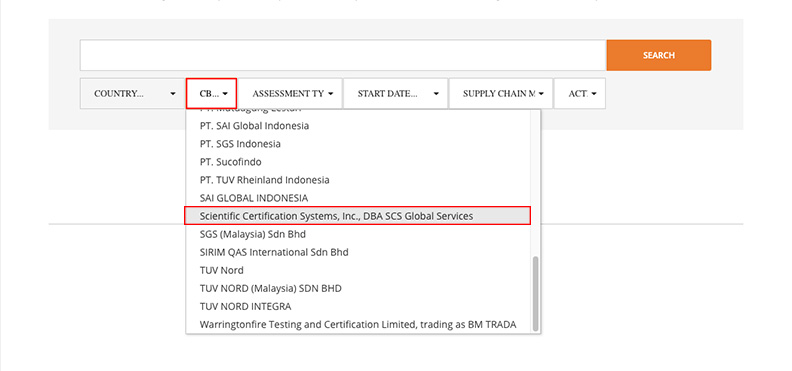792x371 pixels.
Task: Open the ACT filter dropdown
Action: pyautogui.click(x=580, y=93)
